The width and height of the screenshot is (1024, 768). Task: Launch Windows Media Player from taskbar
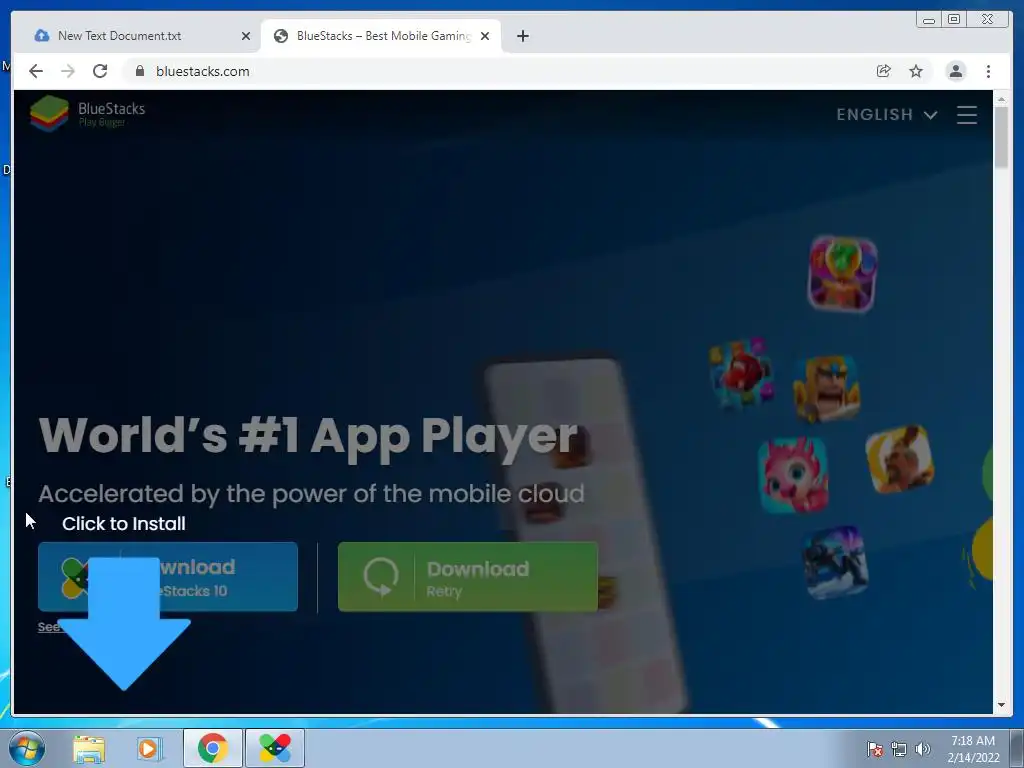[x=149, y=748]
